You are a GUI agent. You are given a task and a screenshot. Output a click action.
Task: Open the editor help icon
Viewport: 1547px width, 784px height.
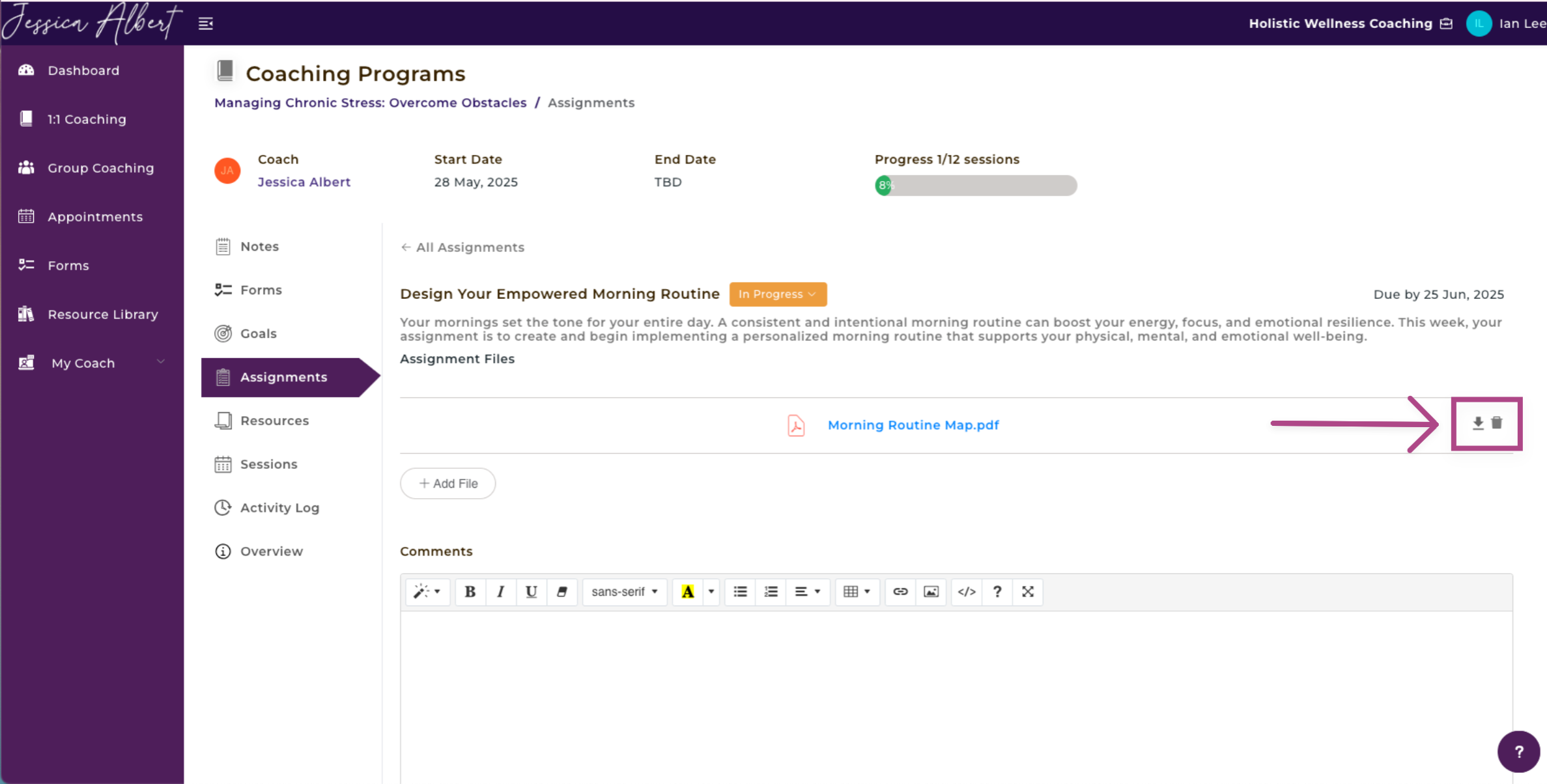[997, 592]
